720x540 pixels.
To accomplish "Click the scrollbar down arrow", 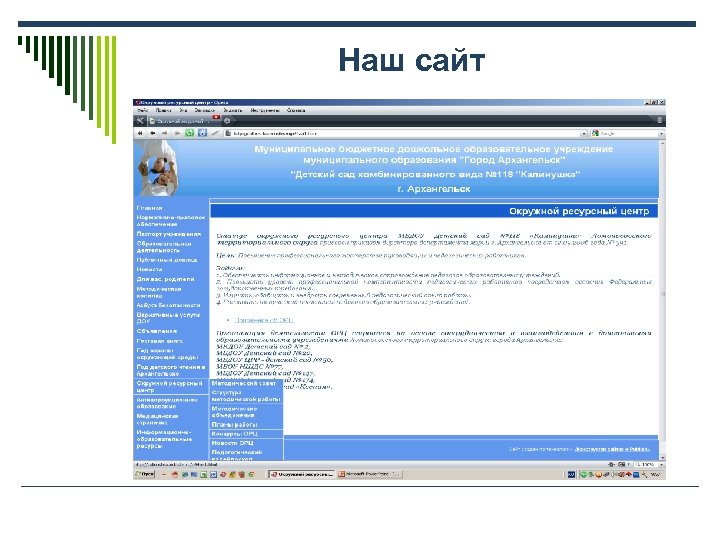I will coord(662,458).
